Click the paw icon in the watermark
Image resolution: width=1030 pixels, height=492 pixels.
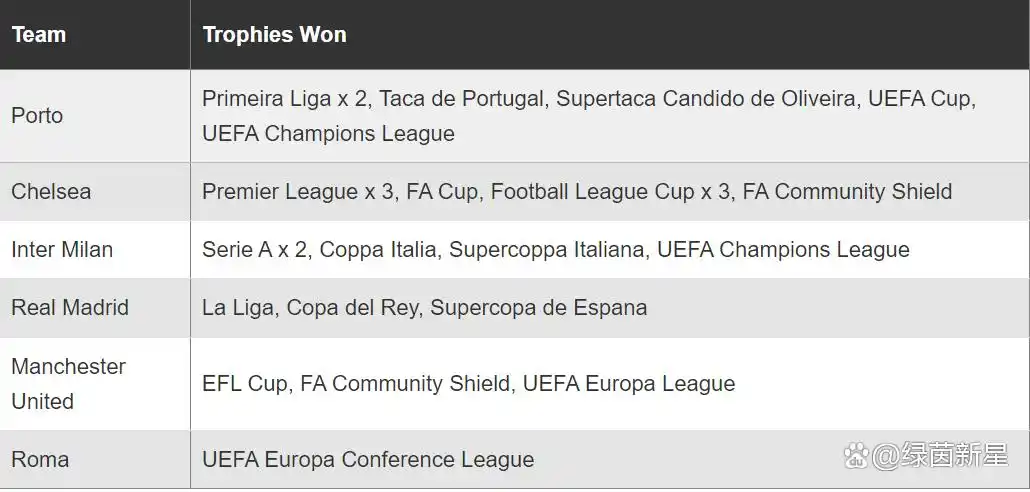click(856, 455)
